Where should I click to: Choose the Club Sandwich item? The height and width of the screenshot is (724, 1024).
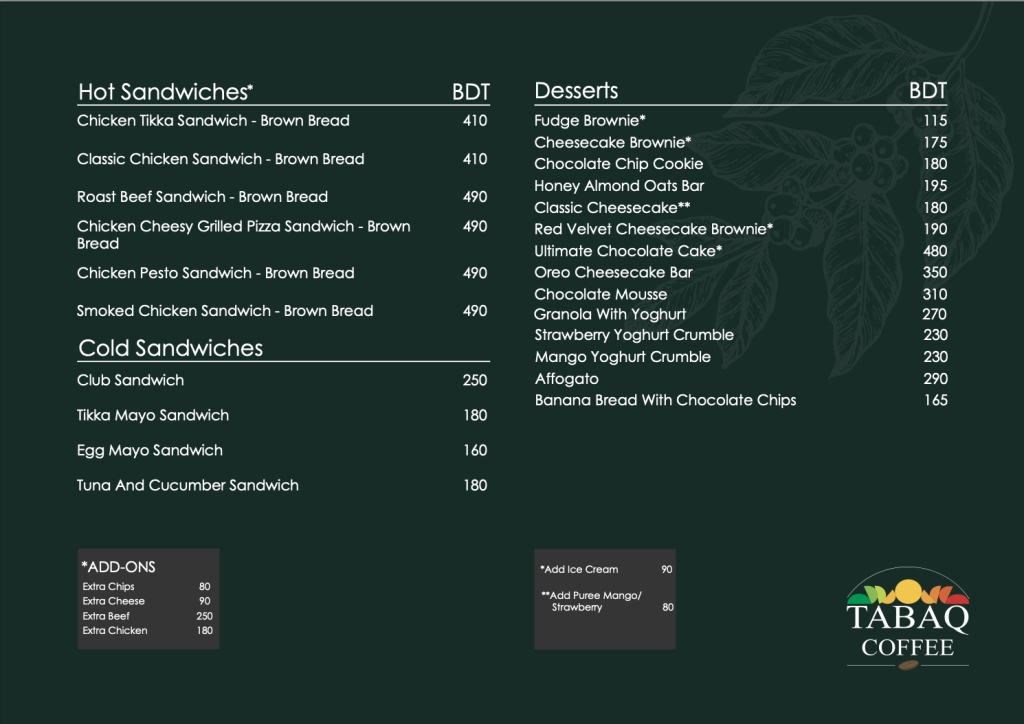(x=130, y=380)
